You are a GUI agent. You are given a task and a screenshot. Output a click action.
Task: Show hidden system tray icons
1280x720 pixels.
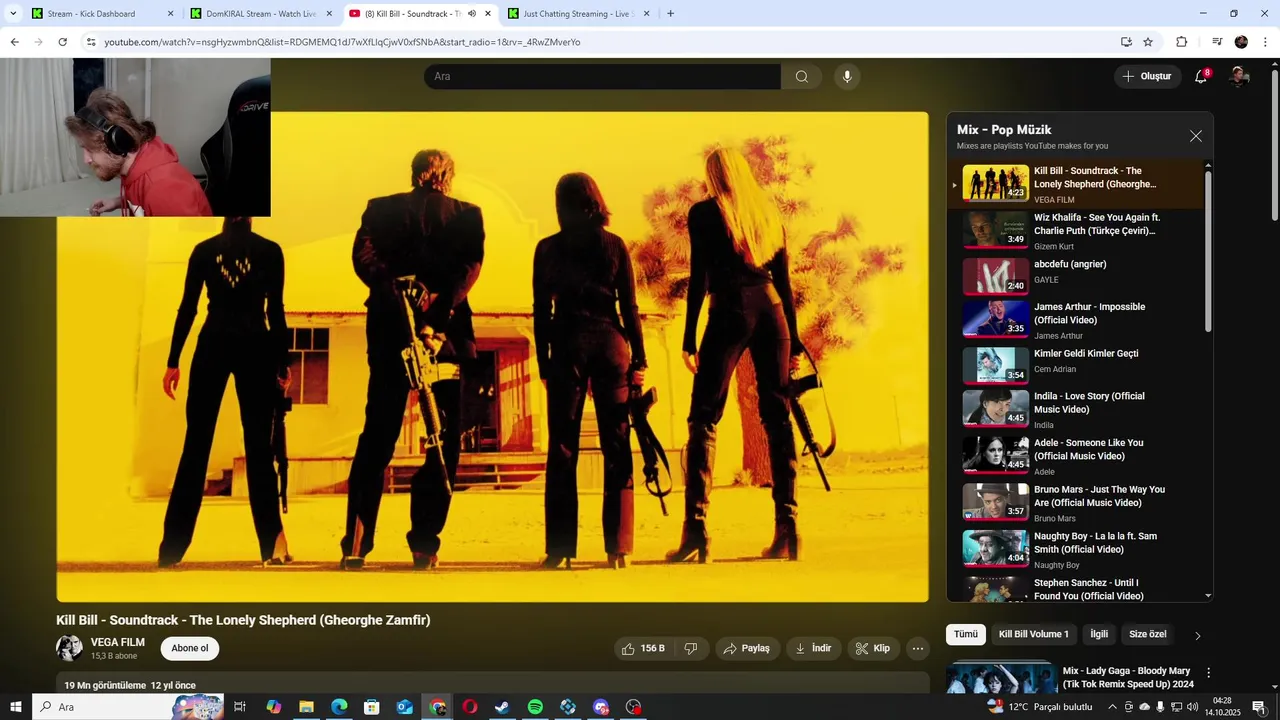tap(1112, 707)
